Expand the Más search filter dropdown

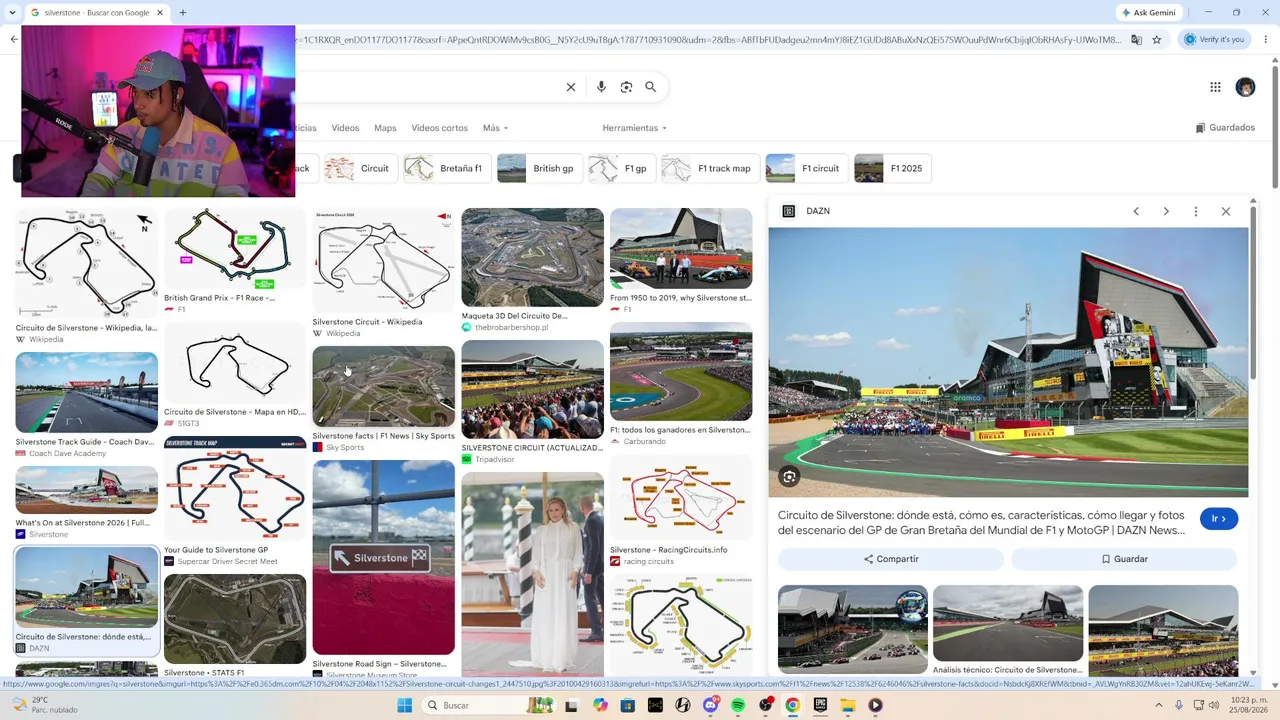coord(495,128)
